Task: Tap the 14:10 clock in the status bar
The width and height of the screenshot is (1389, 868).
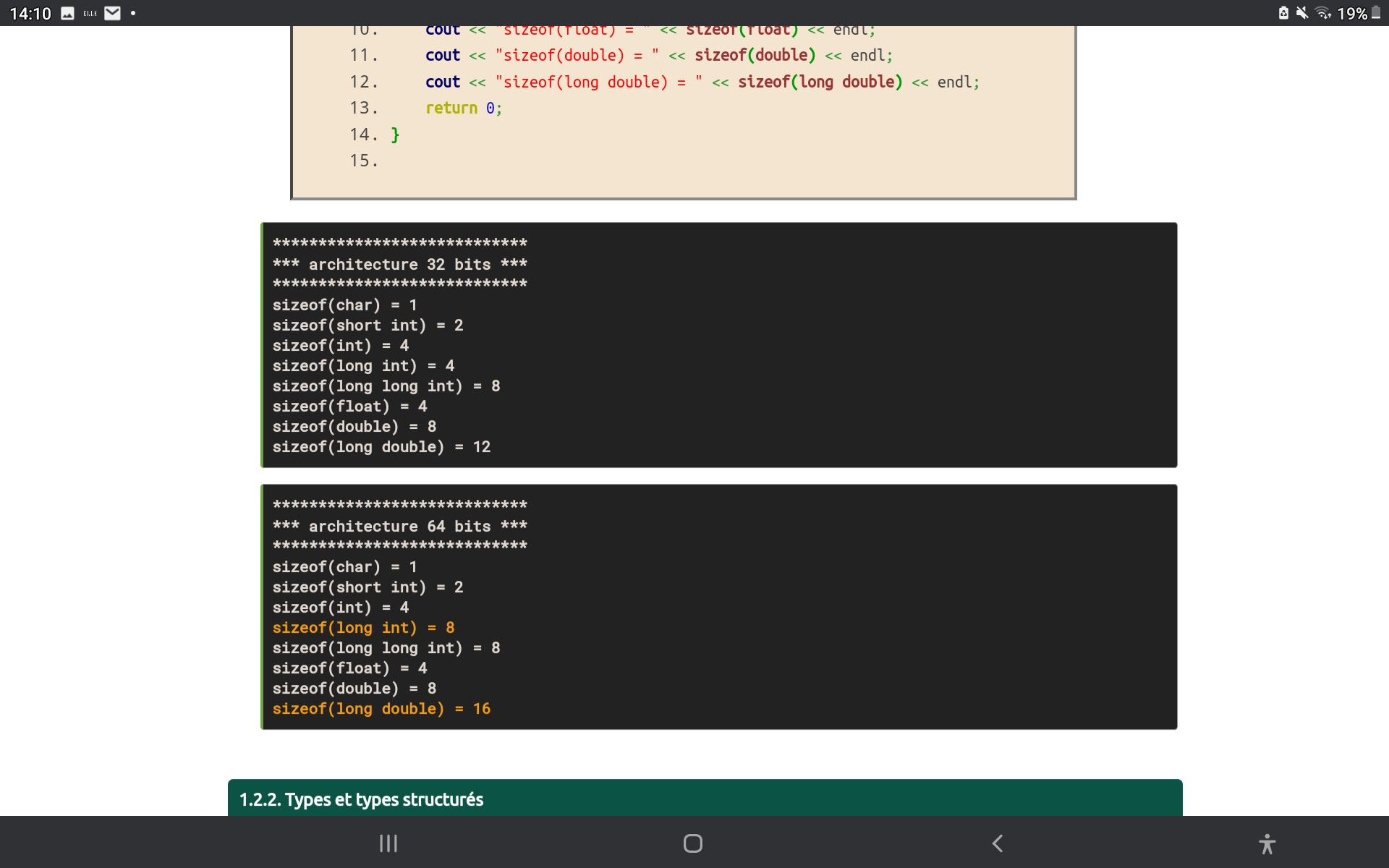Action: point(30,13)
